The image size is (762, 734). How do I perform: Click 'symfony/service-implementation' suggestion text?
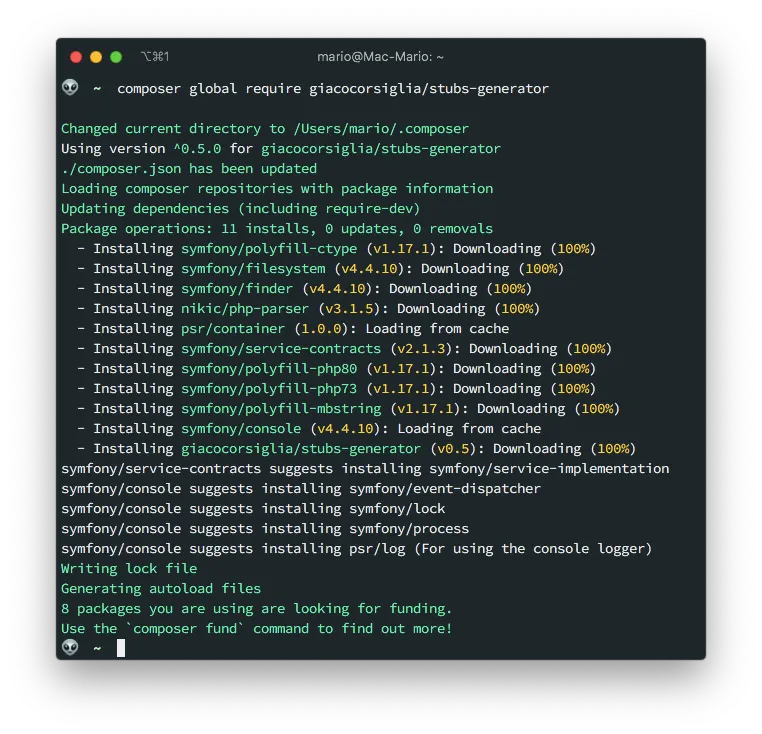coord(549,469)
